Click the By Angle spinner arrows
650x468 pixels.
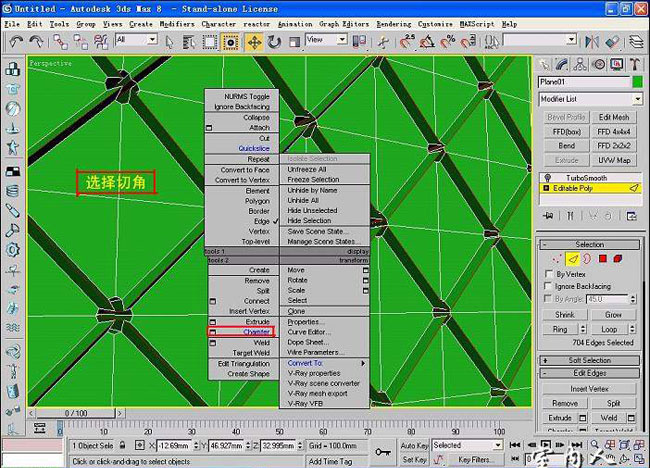633,298
